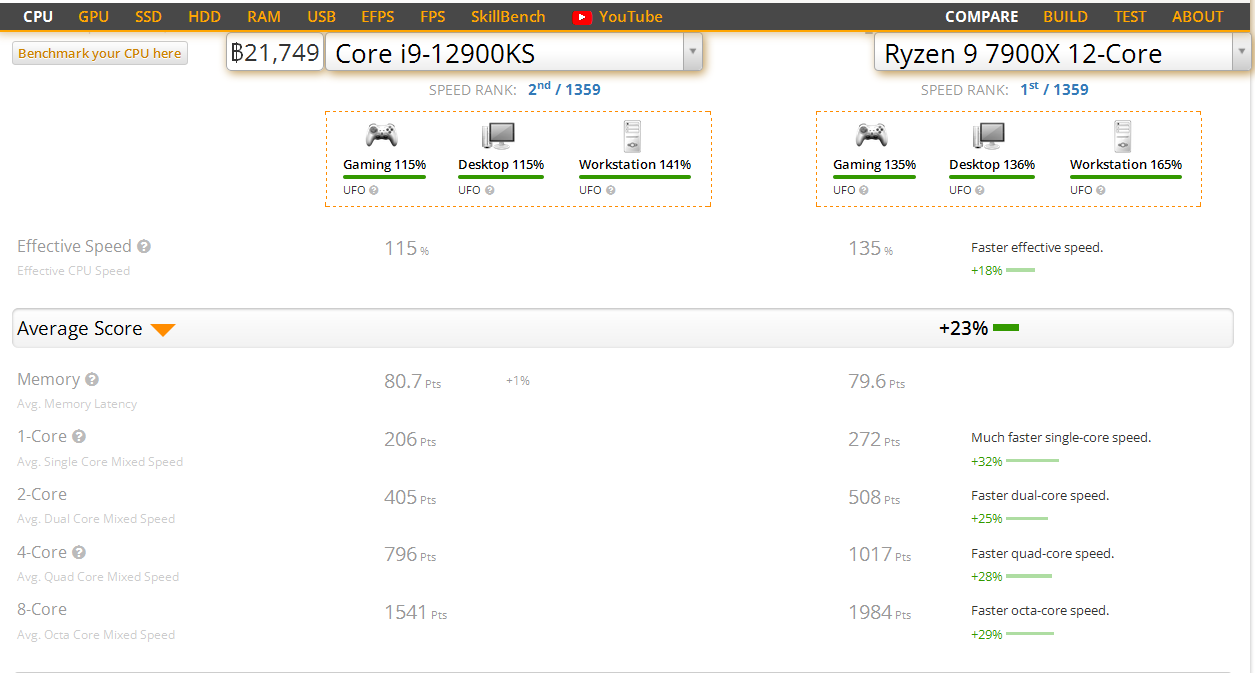This screenshot has width=1255, height=673.
Task: Click UFO help icon under Gaming 115%
Action: click(374, 190)
